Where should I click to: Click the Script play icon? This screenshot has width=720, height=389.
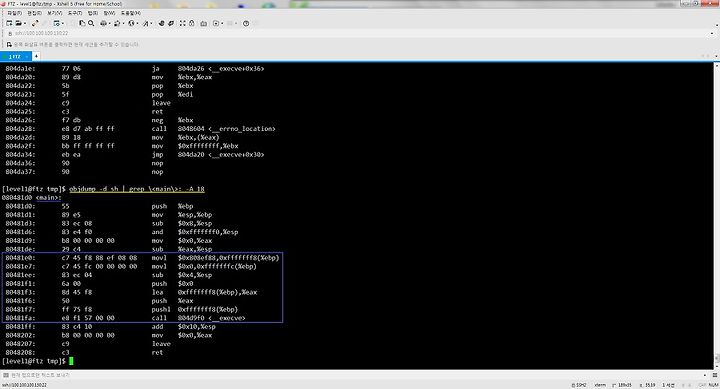[216, 23]
